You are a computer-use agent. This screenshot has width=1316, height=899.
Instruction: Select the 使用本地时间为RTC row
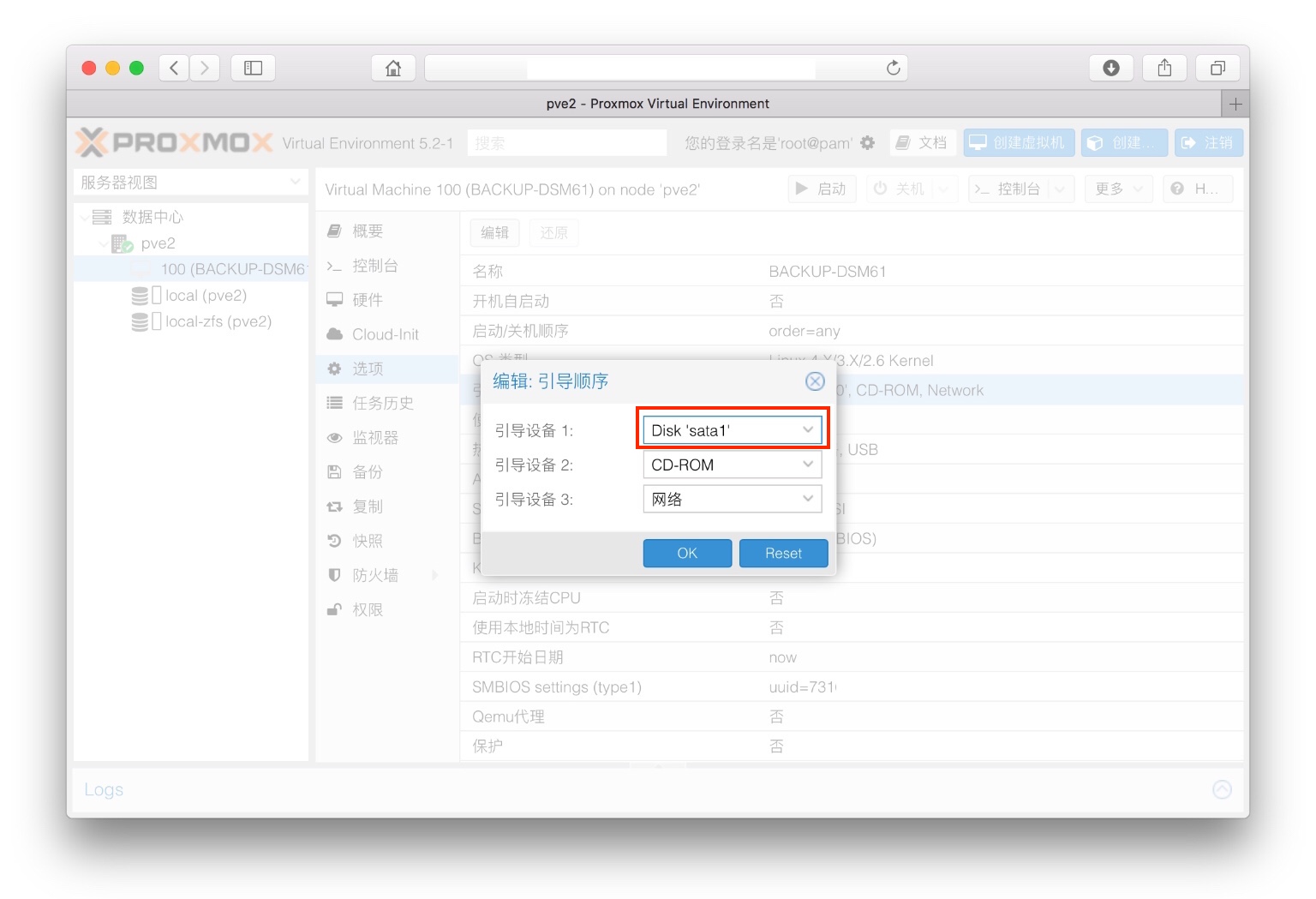coord(852,627)
